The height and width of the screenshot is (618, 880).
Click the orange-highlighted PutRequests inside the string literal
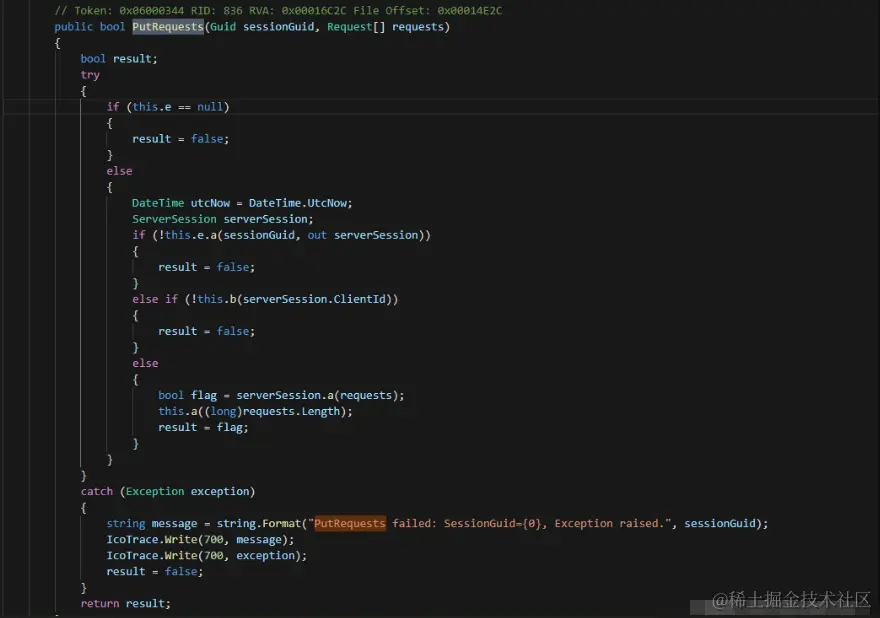click(x=350, y=524)
